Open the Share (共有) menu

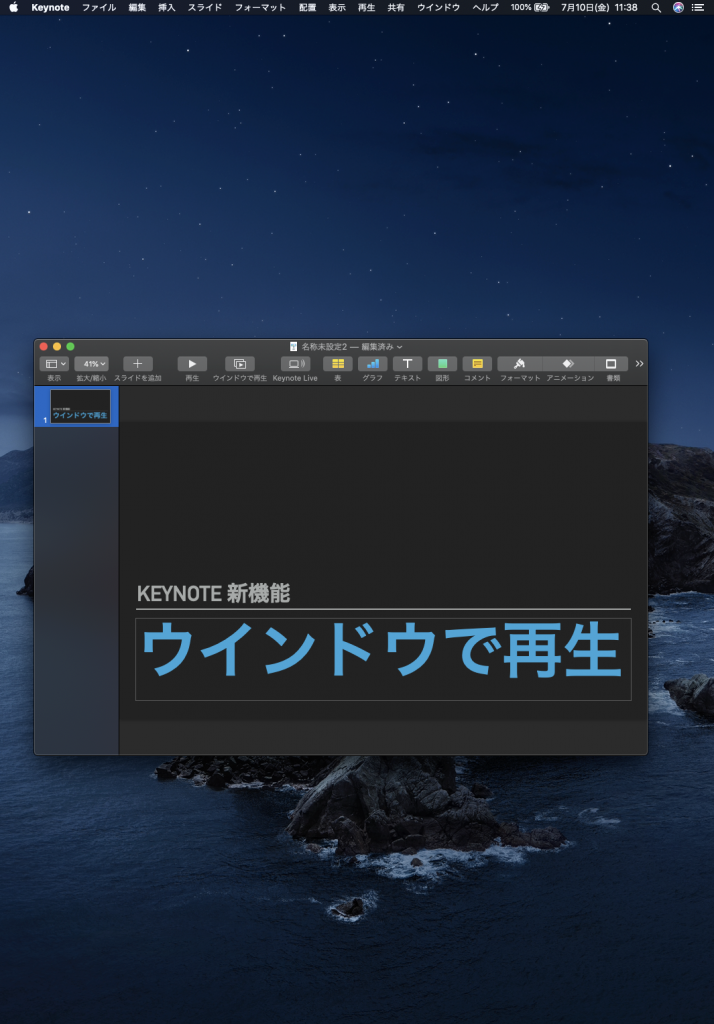[x=396, y=7]
